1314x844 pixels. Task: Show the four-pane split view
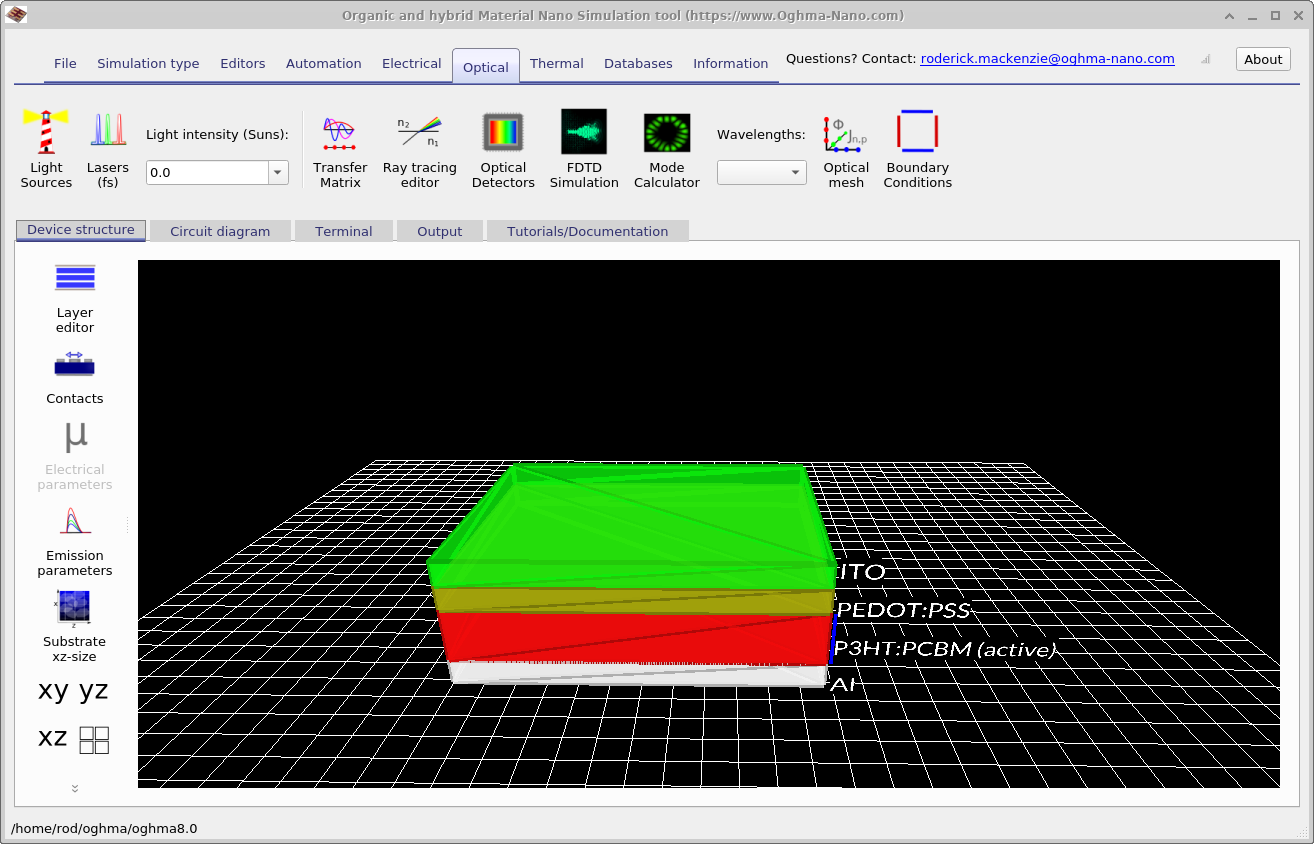94,740
